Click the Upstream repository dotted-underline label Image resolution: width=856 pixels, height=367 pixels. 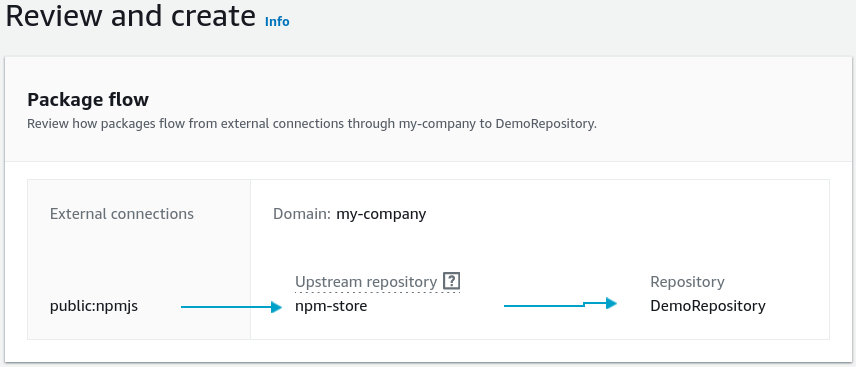pos(366,282)
